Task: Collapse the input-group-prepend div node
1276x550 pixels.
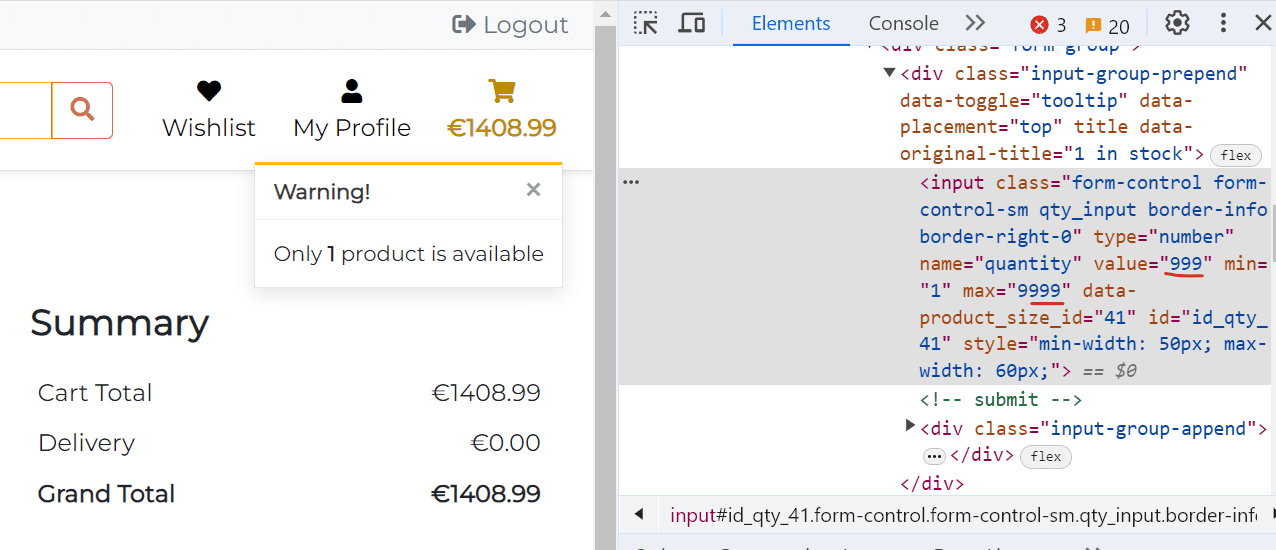Action: (x=889, y=73)
